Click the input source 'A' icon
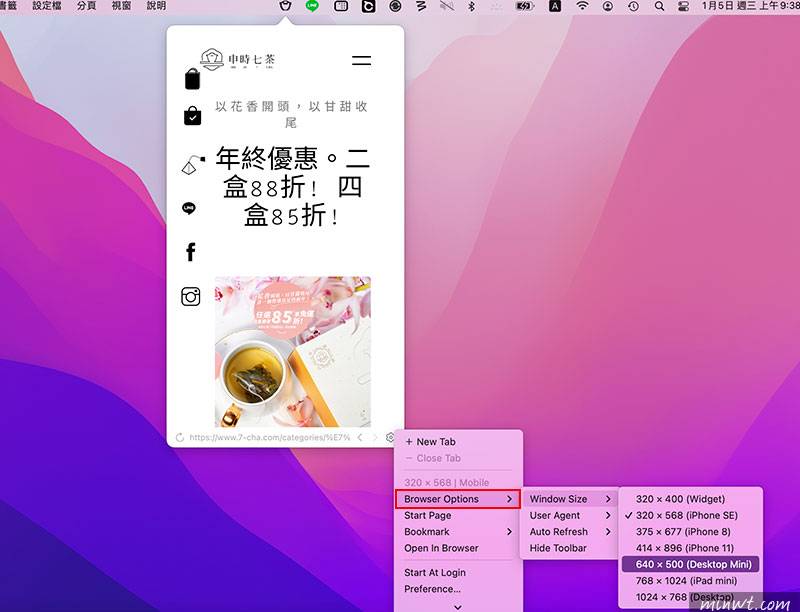800x612 pixels. coord(555,6)
